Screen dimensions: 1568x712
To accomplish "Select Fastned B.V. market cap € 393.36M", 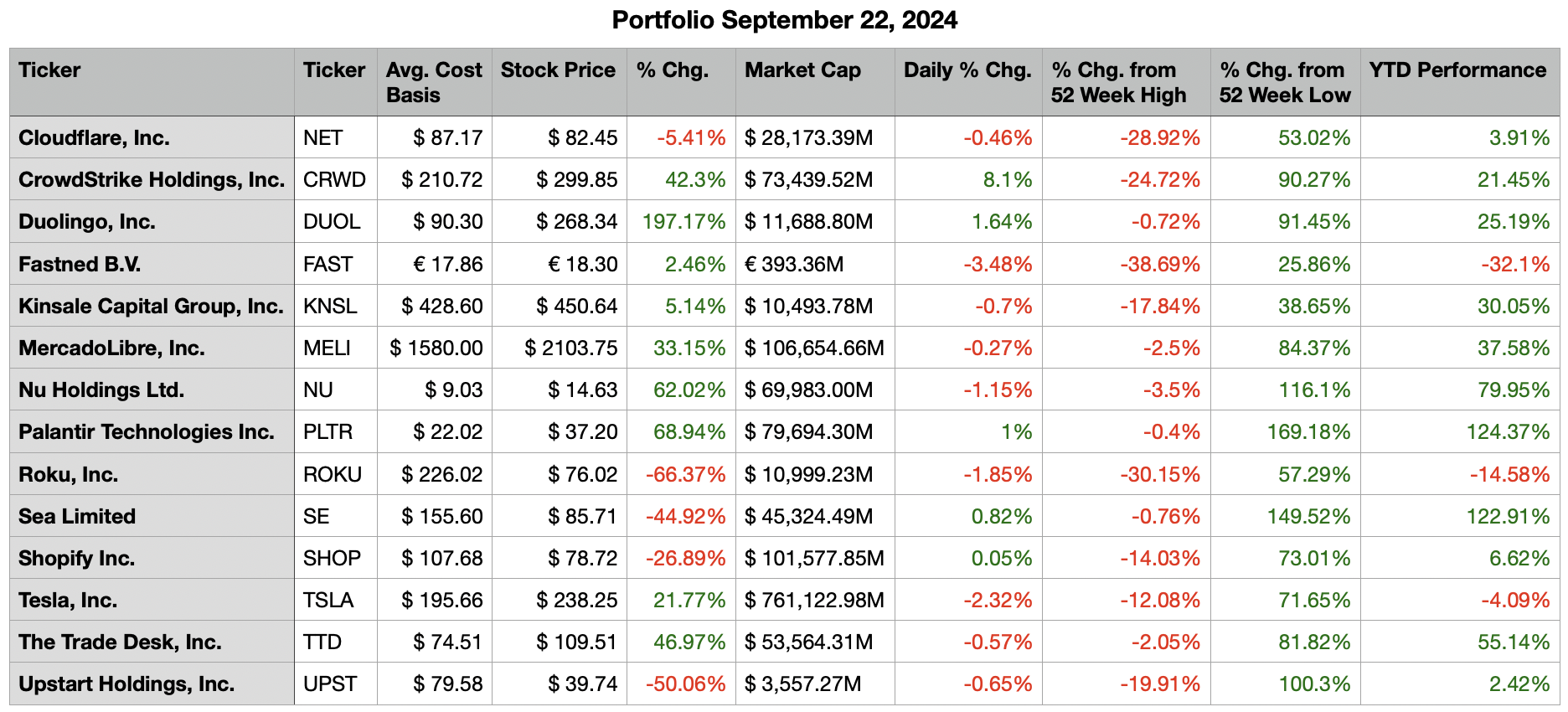I will click(x=794, y=265).
